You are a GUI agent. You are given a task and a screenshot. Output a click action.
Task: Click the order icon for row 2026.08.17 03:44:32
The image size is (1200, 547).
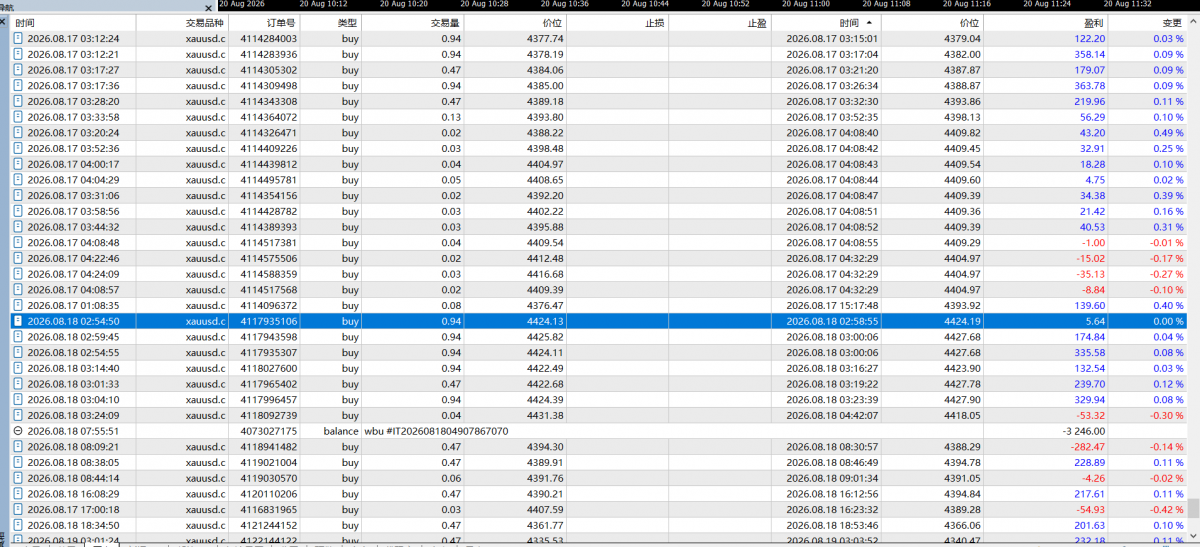pos(18,227)
